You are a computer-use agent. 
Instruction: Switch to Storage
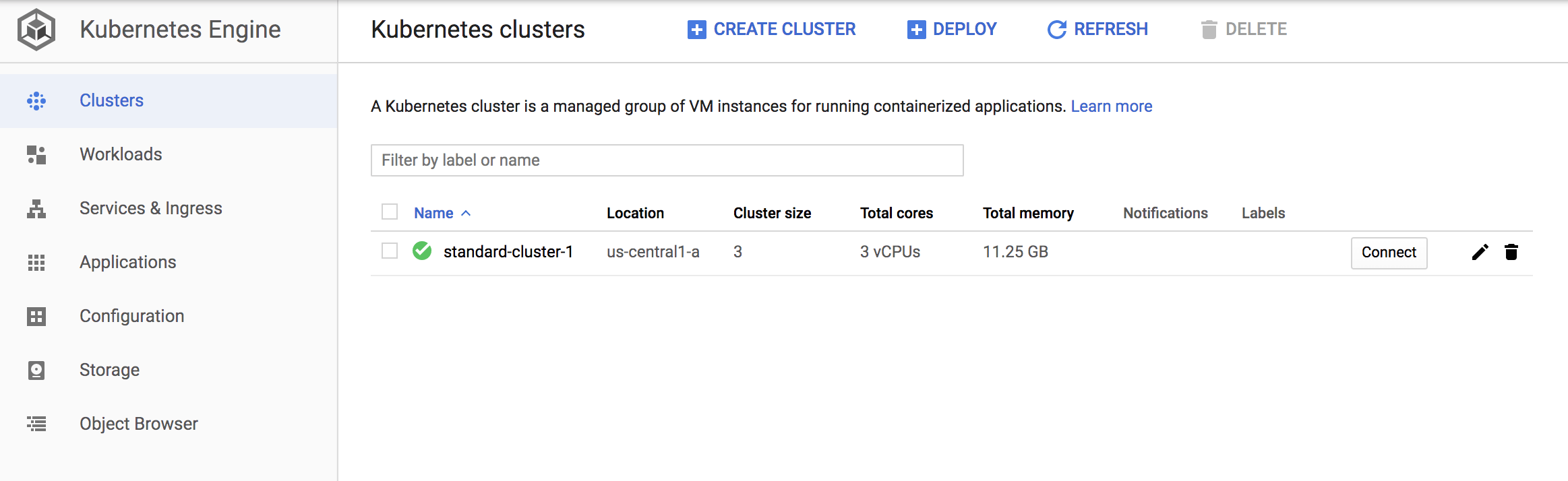(169, 370)
